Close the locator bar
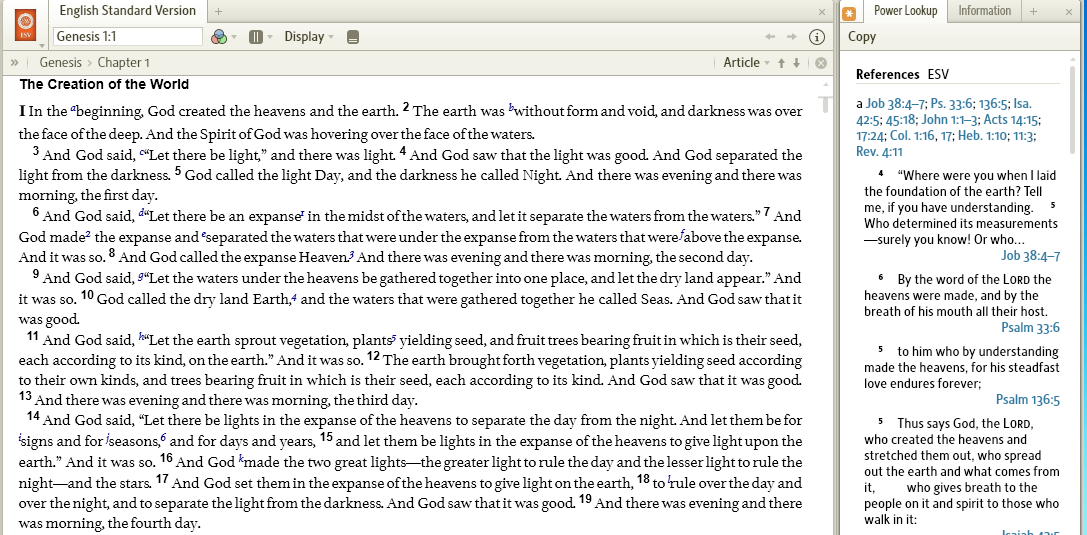This screenshot has height=535, width=1087. click(x=821, y=63)
